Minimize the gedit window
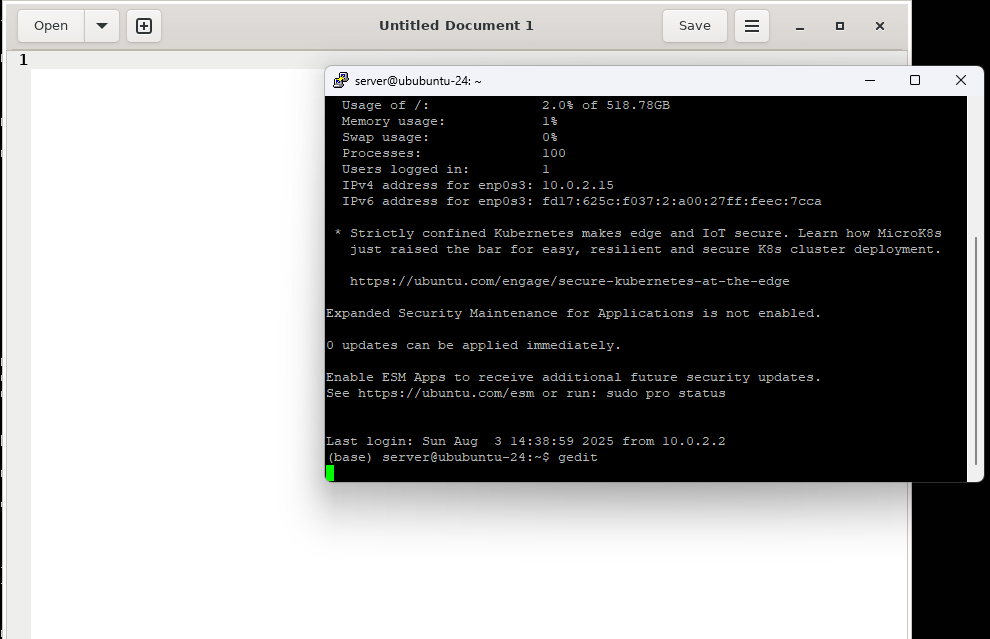Image resolution: width=990 pixels, height=639 pixels. click(x=799, y=26)
